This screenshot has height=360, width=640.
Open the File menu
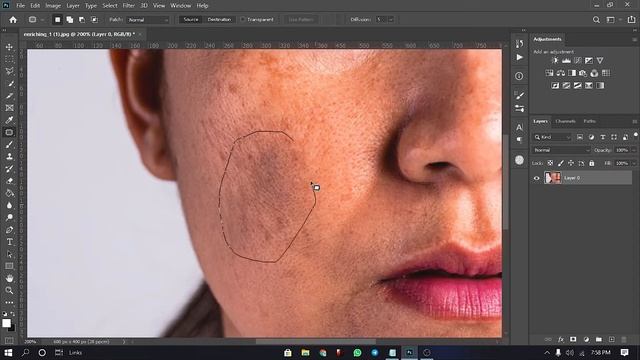pyautogui.click(x=20, y=6)
